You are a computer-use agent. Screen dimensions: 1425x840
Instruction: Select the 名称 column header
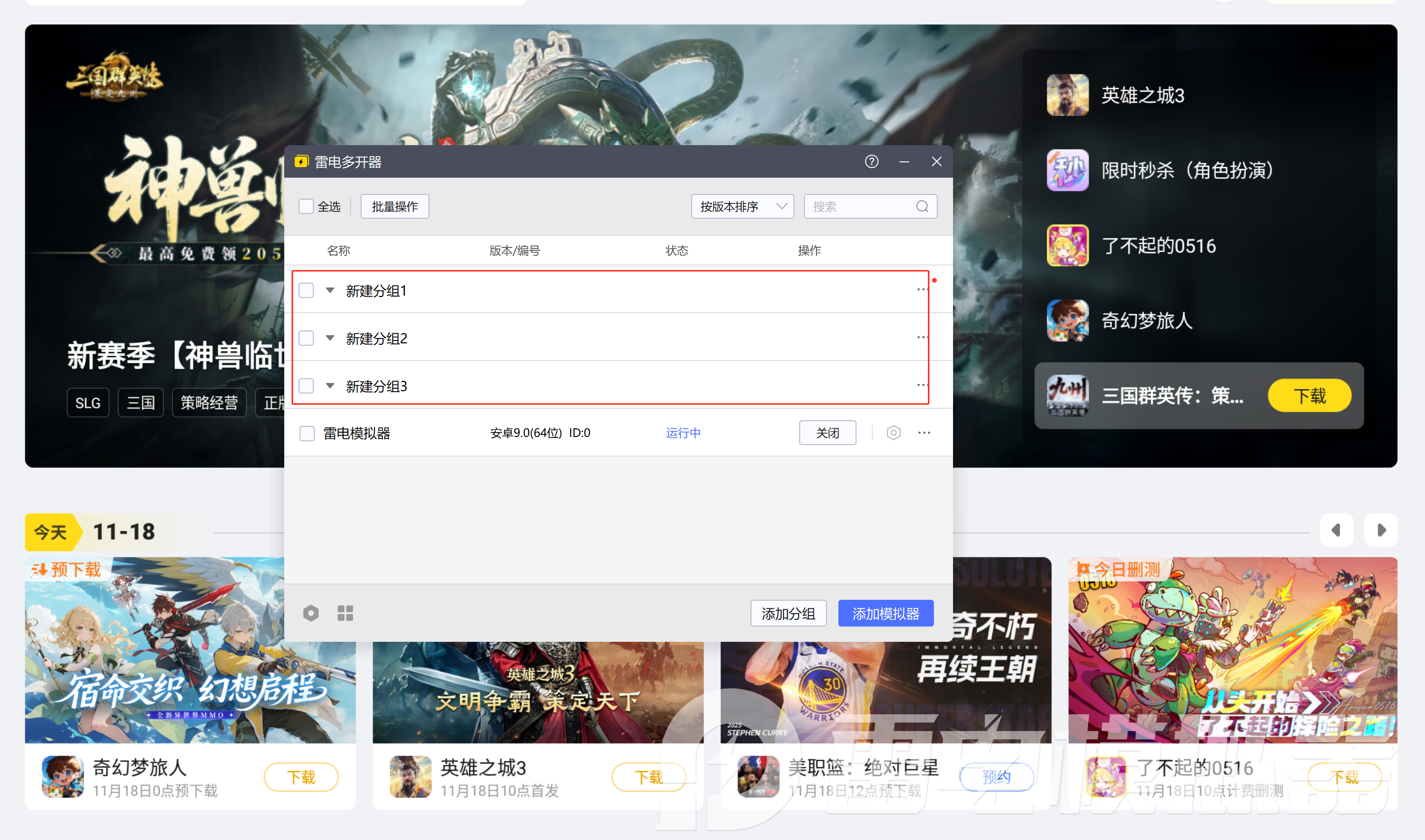click(x=338, y=250)
